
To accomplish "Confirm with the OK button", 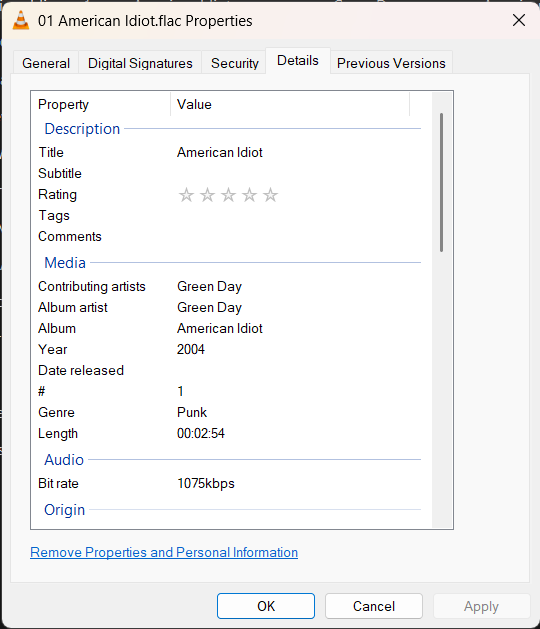I will 266,606.
